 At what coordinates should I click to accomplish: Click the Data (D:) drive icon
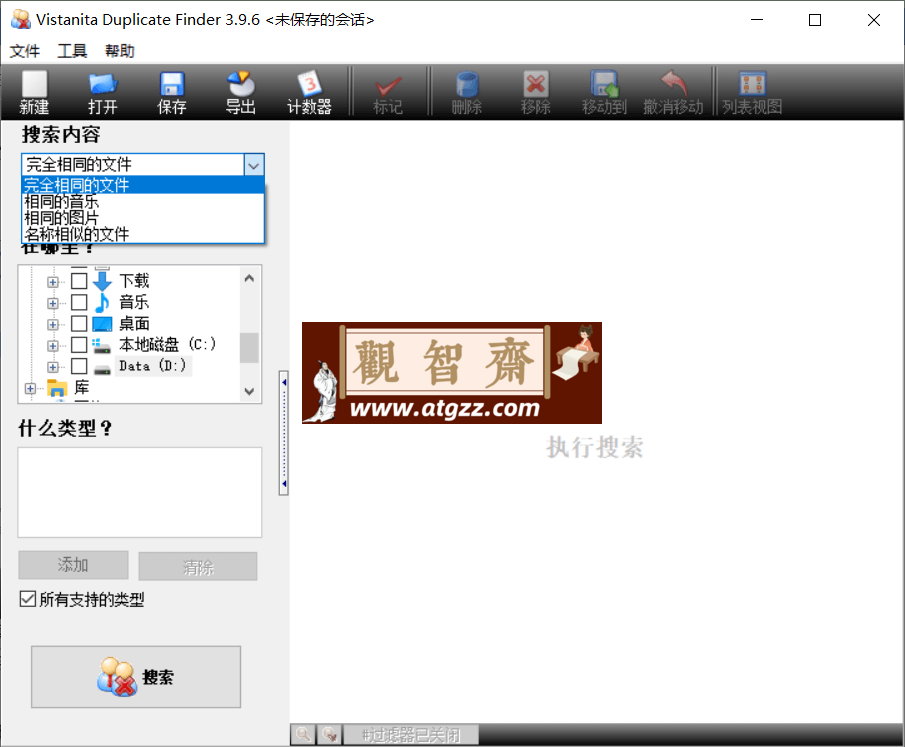pyautogui.click(x=102, y=368)
